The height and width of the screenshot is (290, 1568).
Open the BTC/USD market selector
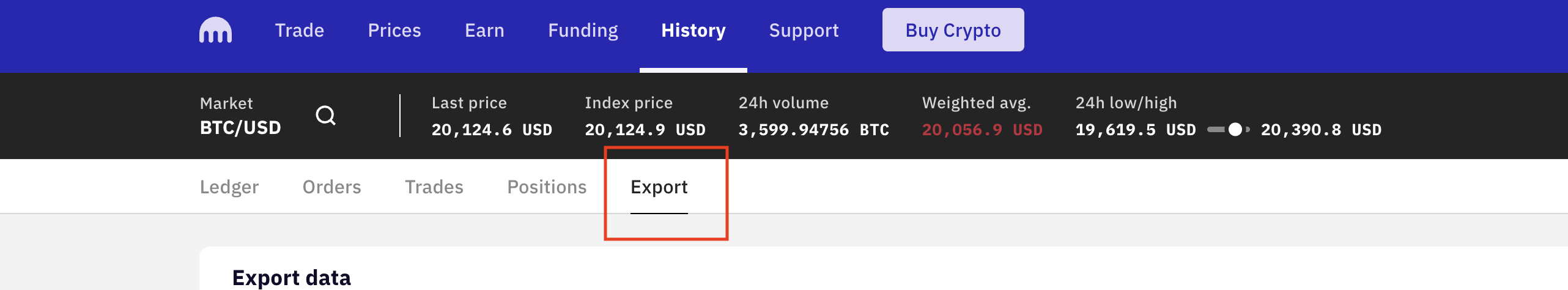tap(240, 127)
